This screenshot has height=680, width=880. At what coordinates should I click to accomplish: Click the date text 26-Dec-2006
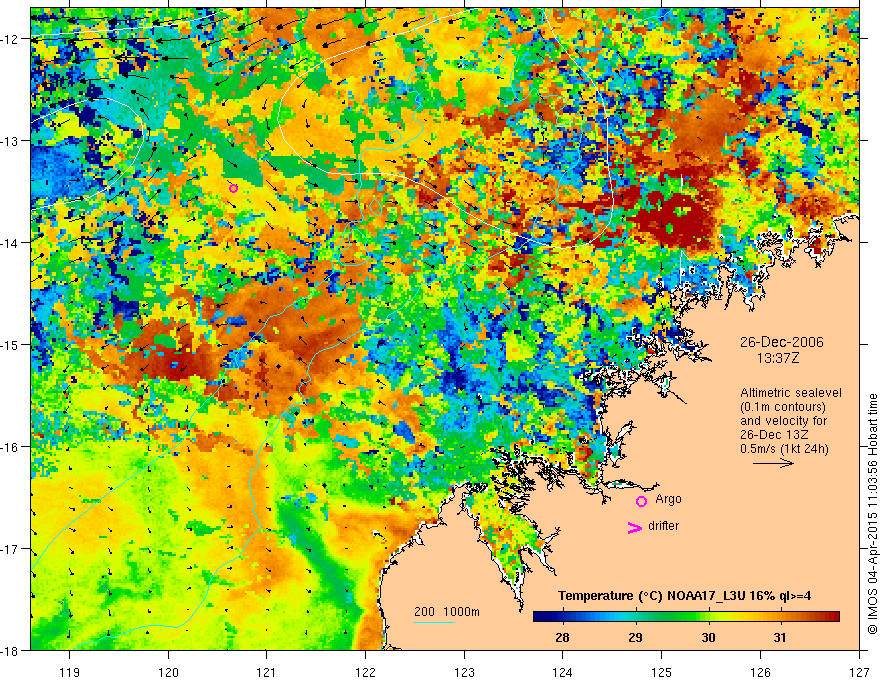pyautogui.click(x=782, y=342)
